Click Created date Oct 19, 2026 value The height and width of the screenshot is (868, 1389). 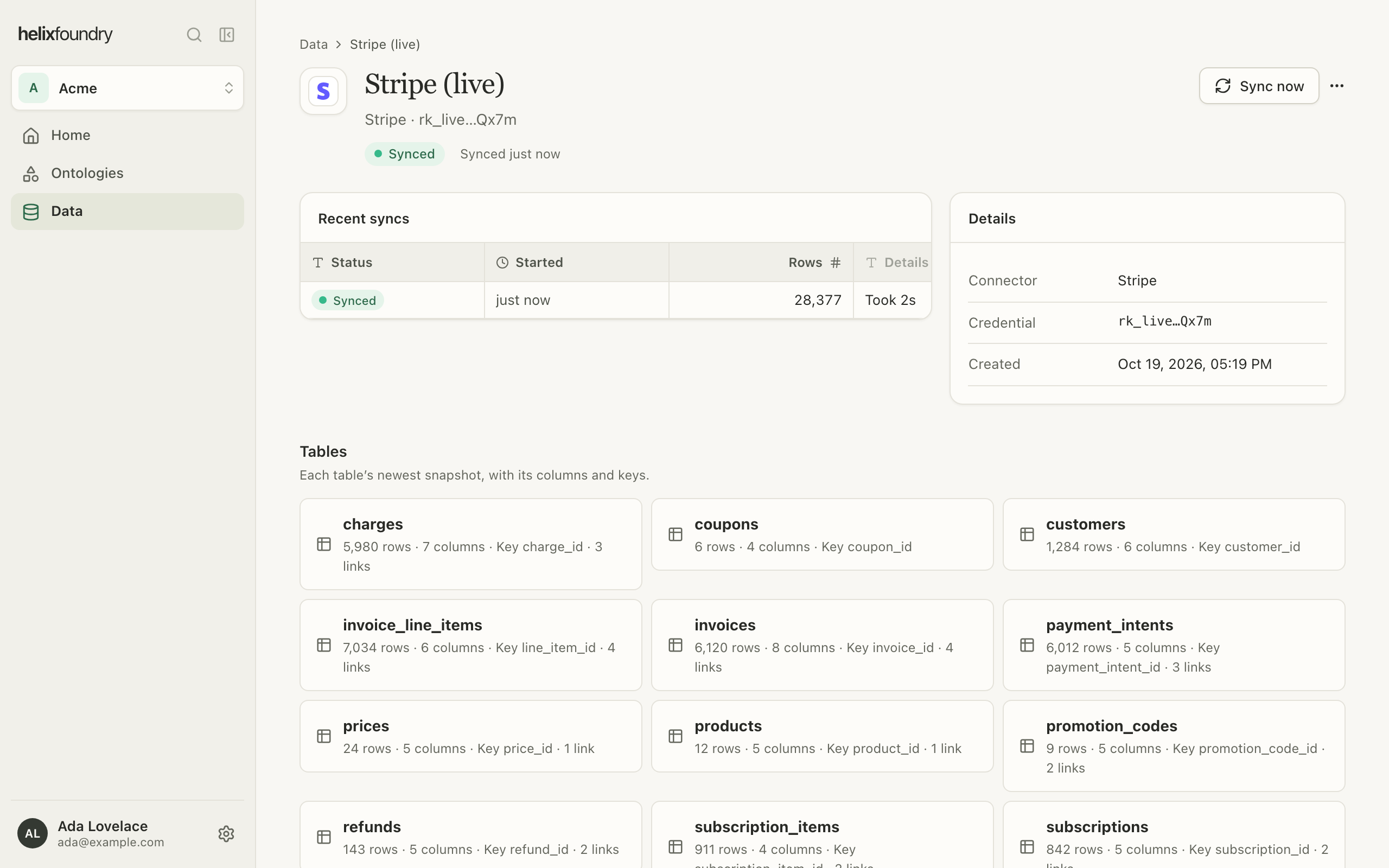coord(1194,364)
